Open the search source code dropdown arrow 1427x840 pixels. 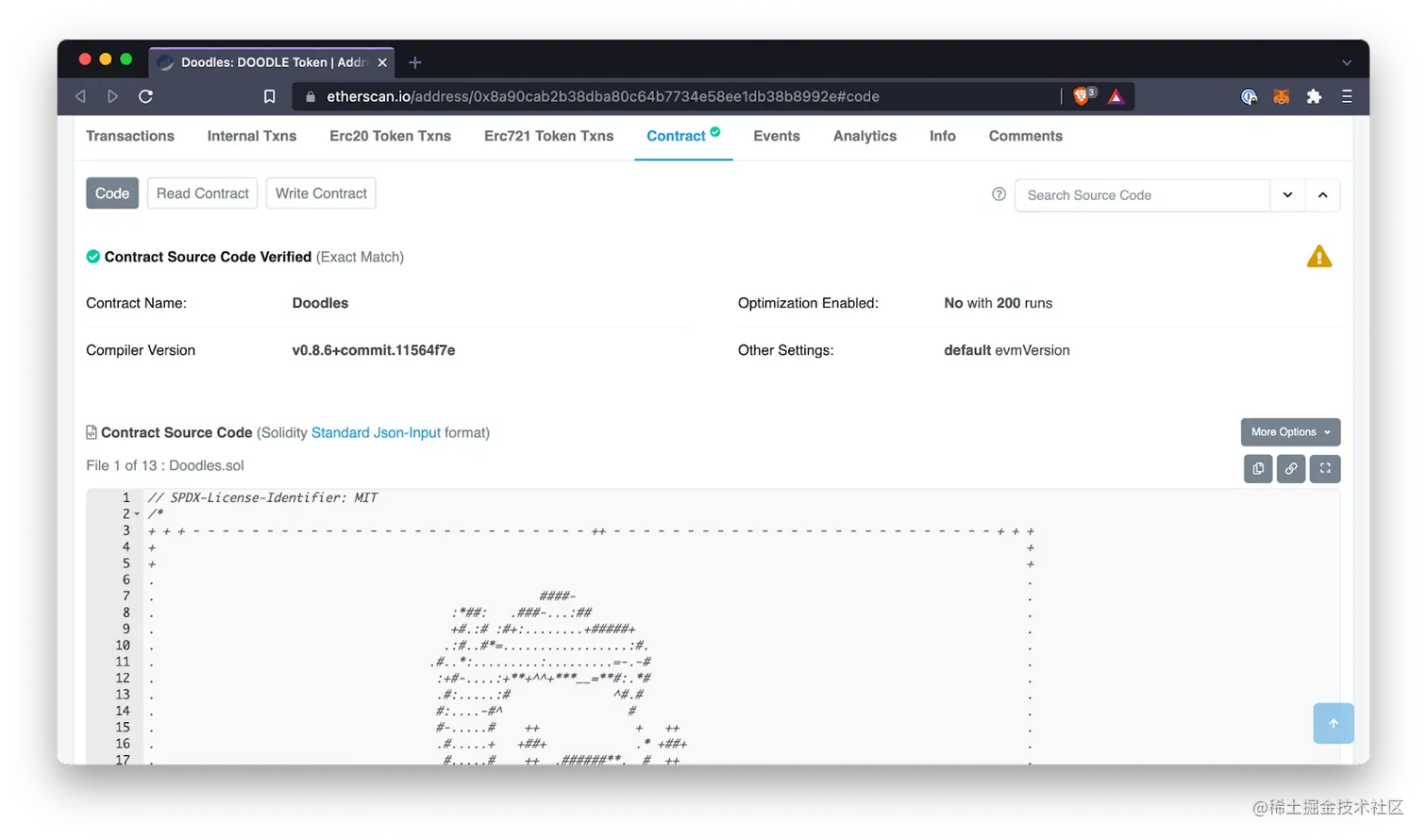tap(1287, 195)
